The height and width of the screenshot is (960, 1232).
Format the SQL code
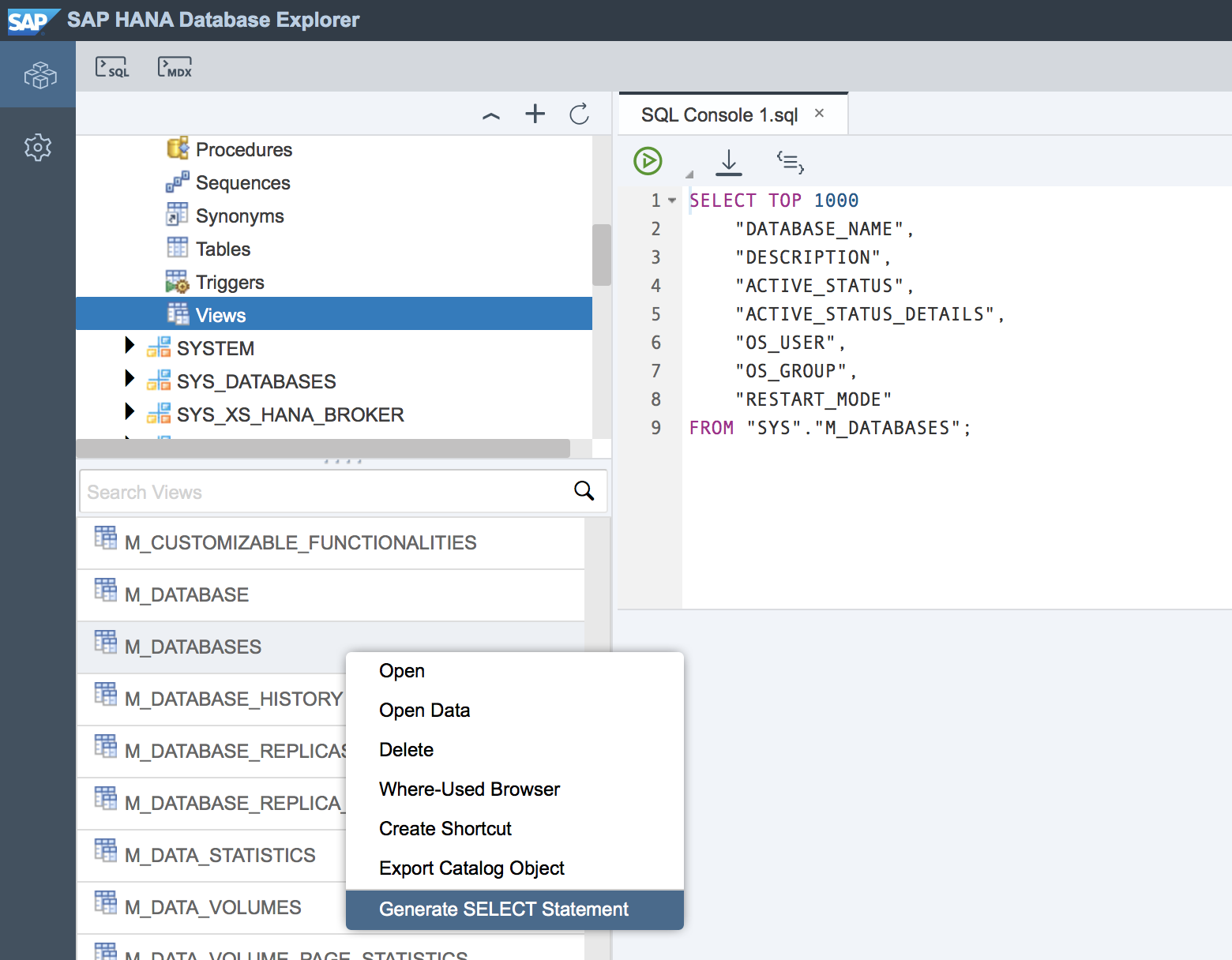tap(790, 162)
